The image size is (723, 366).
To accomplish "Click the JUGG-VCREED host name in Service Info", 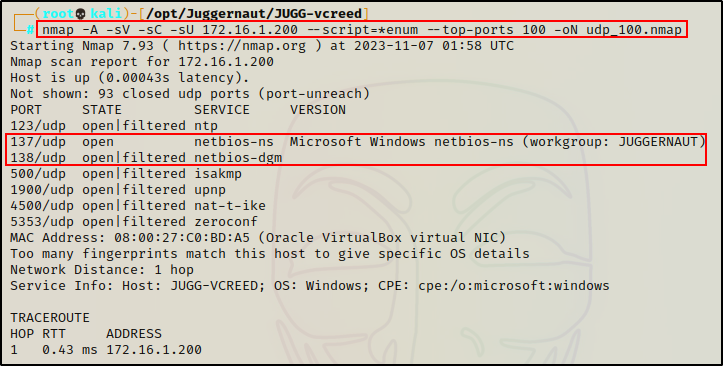I will tap(214, 286).
